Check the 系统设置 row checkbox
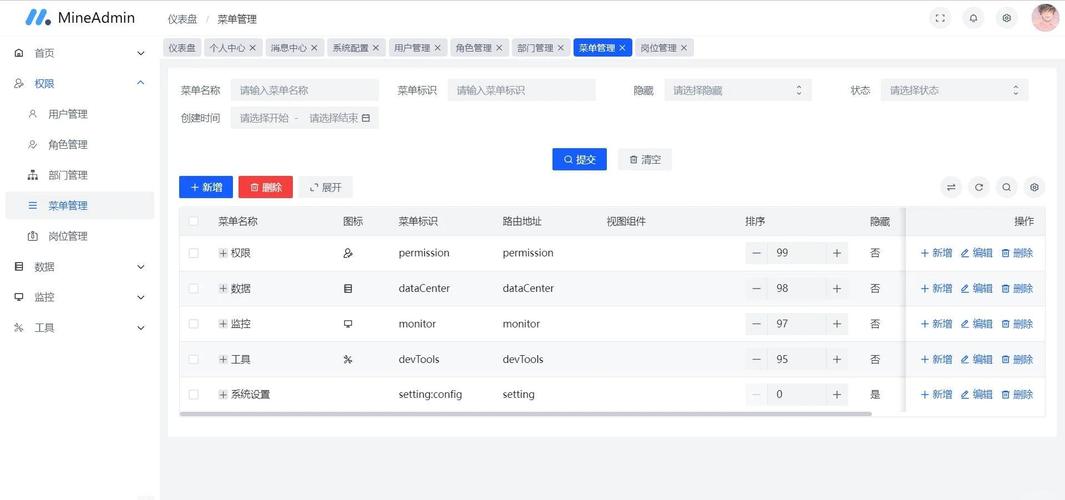The height and width of the screenshot is (500, 1065). [194, 394]
